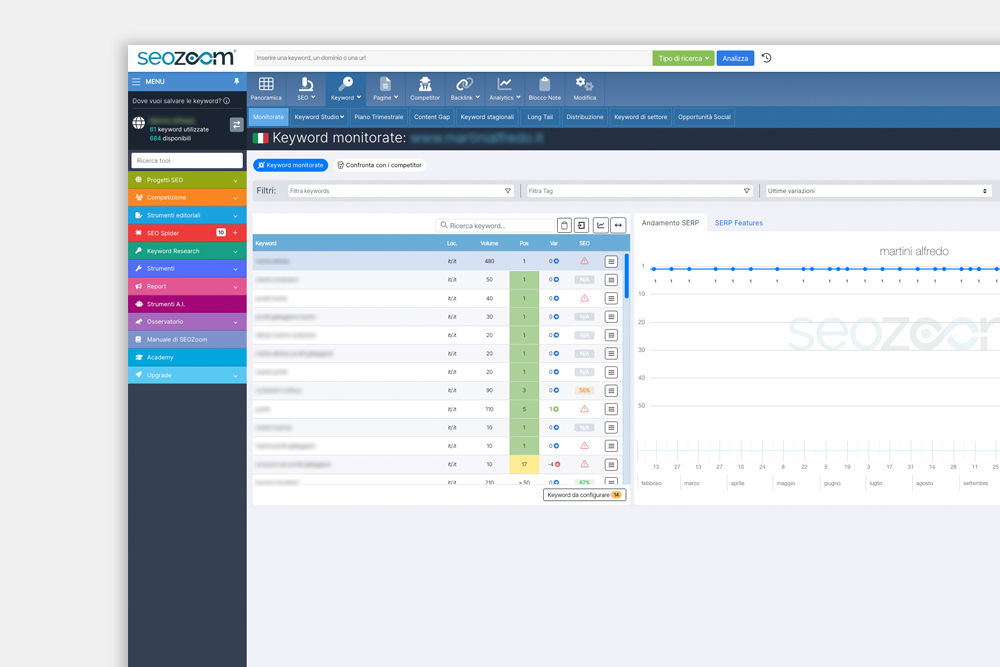Click the line chart icon above keyword table
The image size is (1000, 667).
coord(600,225)
